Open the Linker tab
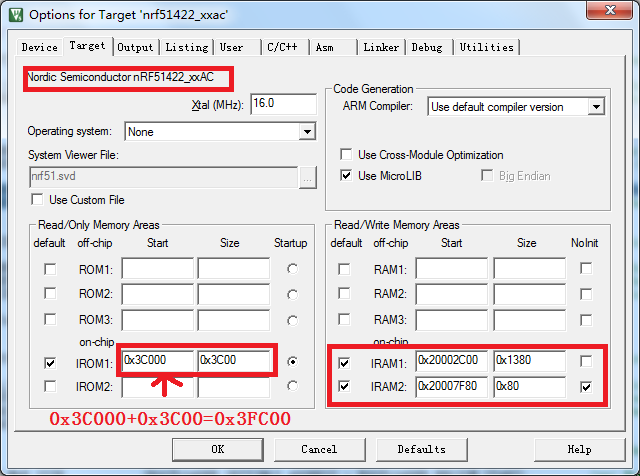Viewport: 640px width, 476px height. coord(381,47)
